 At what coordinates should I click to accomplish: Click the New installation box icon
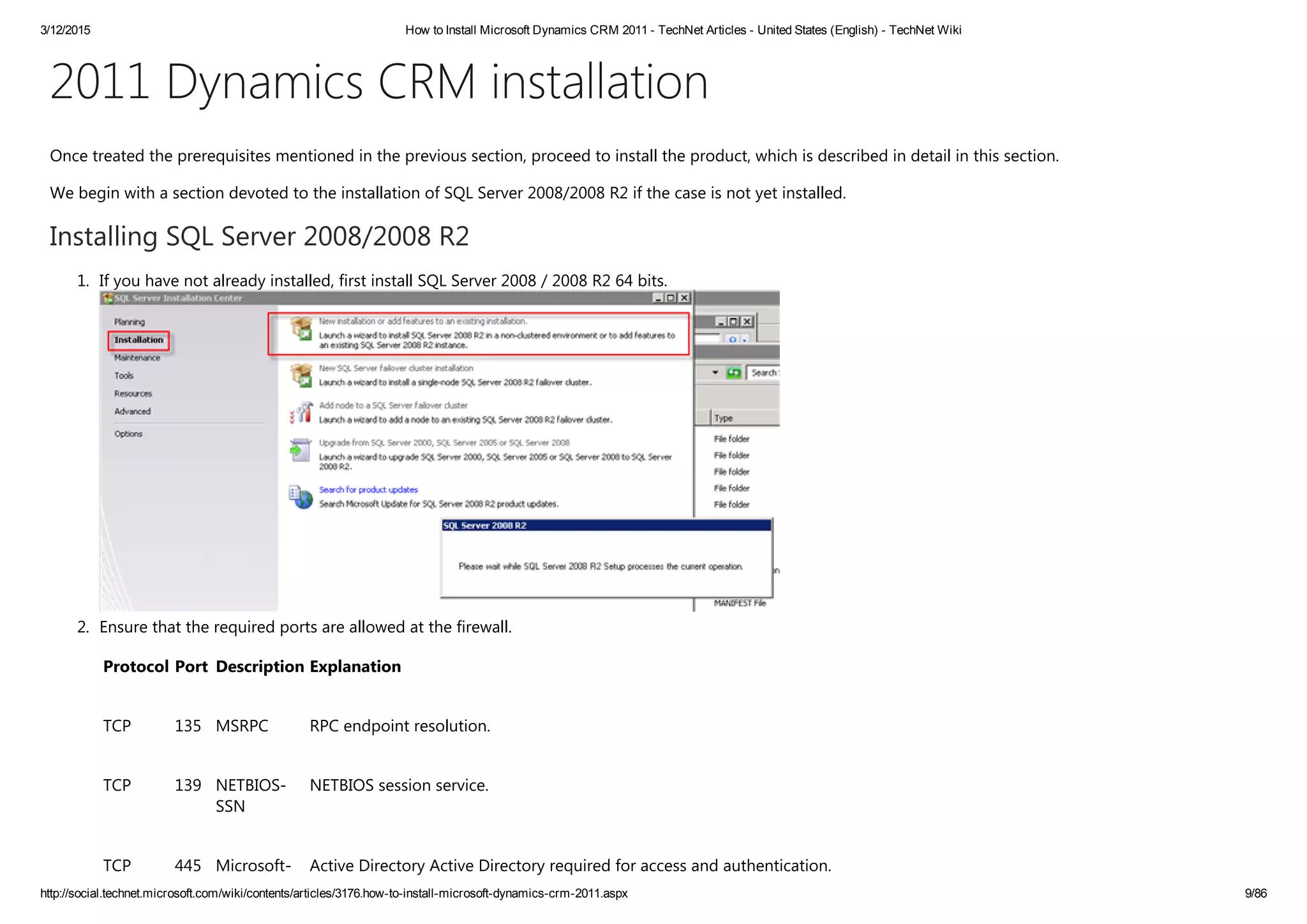pyautogui.click(x=301, y=329)
